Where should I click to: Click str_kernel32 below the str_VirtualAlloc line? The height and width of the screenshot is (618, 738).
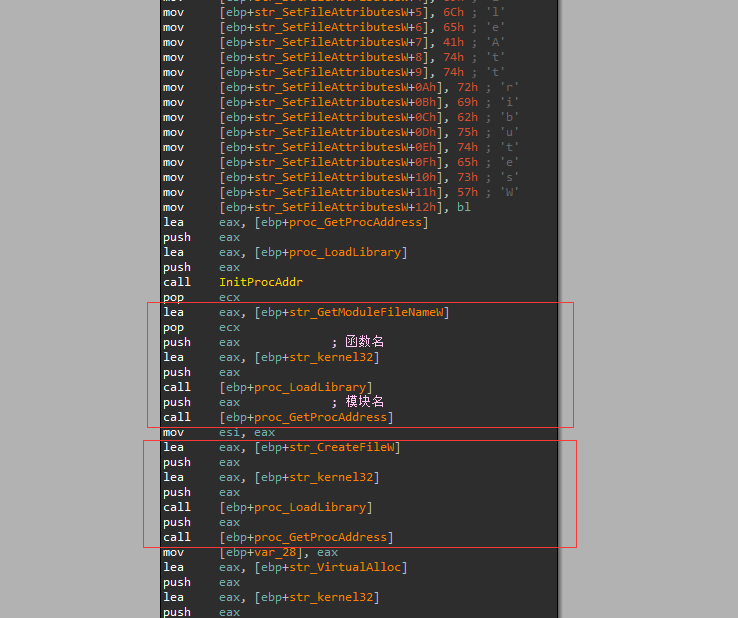pos(331,597)
